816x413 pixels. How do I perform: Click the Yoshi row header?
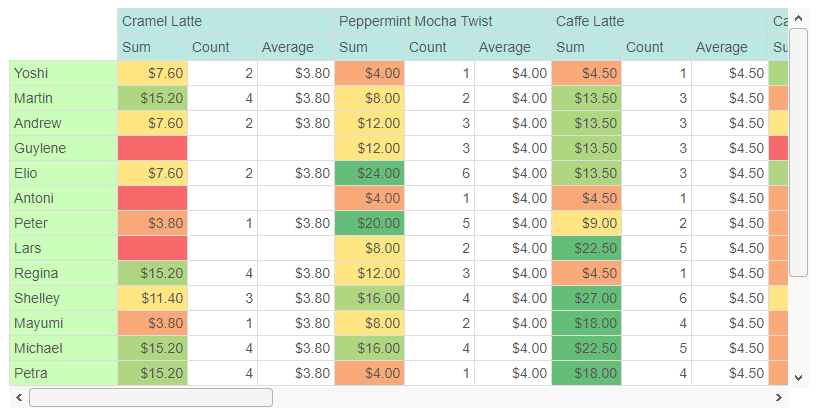(x=63, y=73)
